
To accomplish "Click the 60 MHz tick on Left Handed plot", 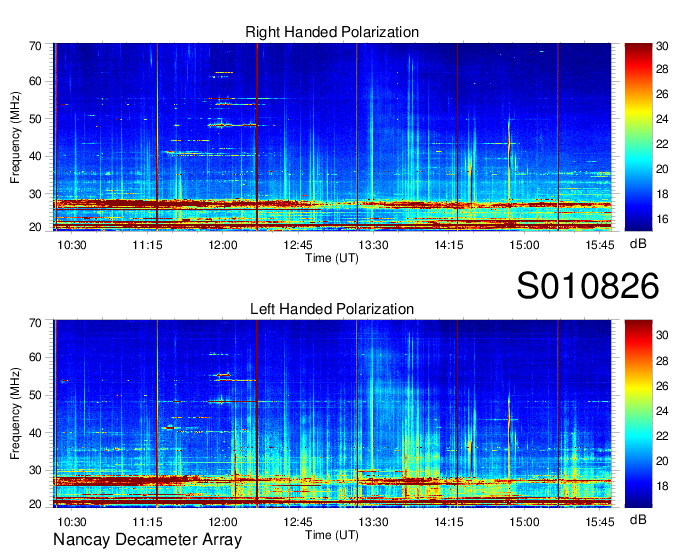I will pyautogui.click(x=35, y=357).
